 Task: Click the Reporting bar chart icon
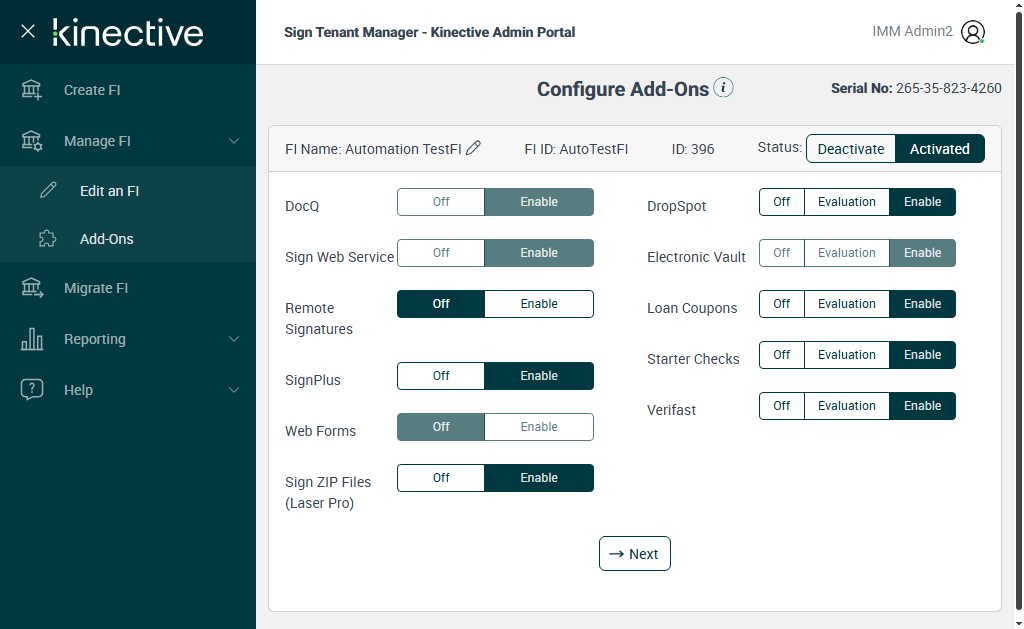[31, 339]
